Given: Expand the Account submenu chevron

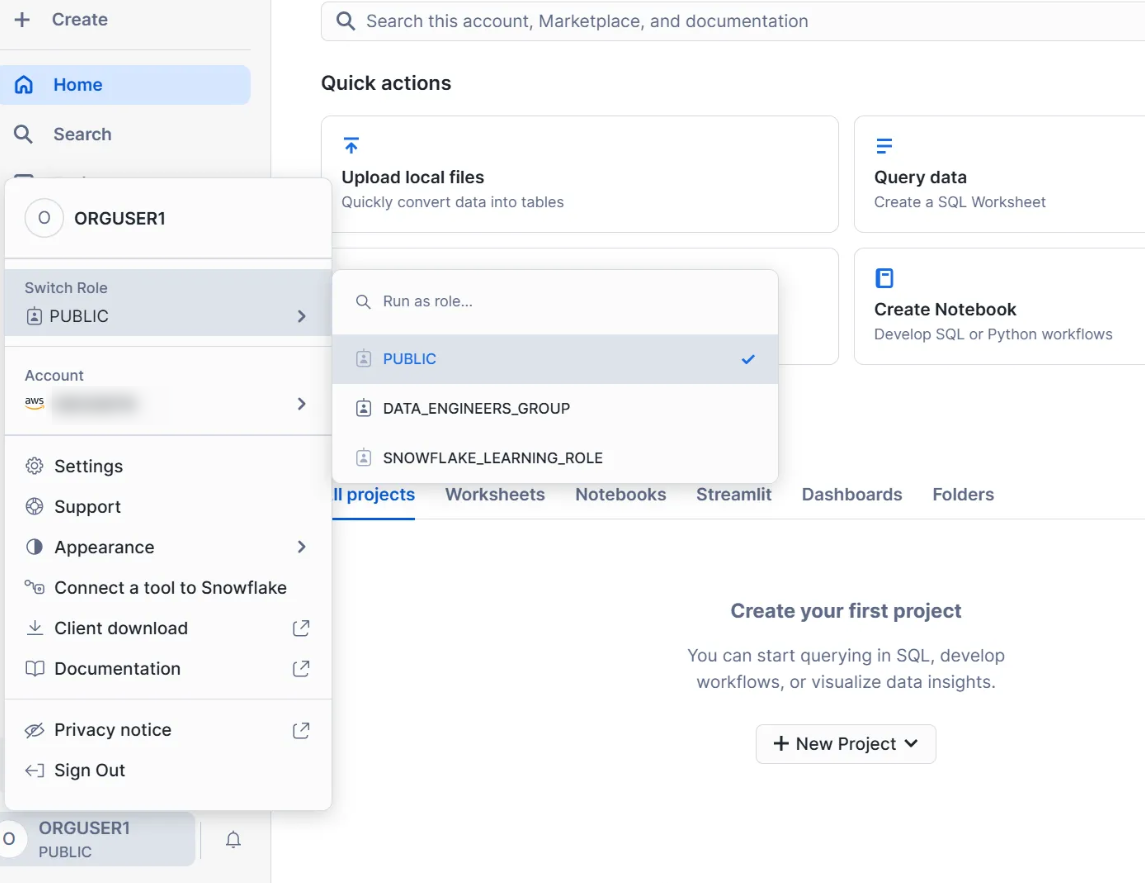Looking at the screenshot, I should coord(302,404).
